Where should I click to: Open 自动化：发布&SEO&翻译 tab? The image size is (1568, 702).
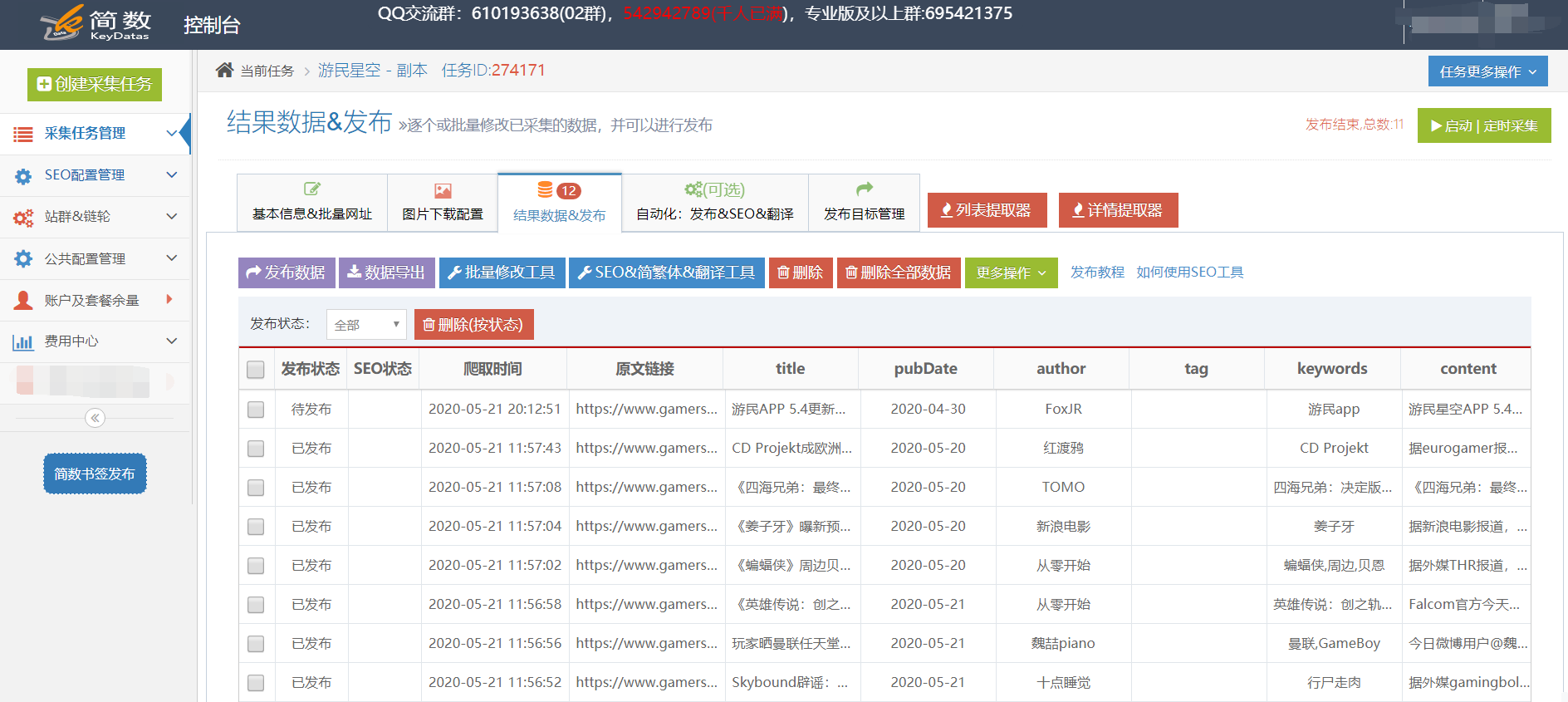point(715,202)
